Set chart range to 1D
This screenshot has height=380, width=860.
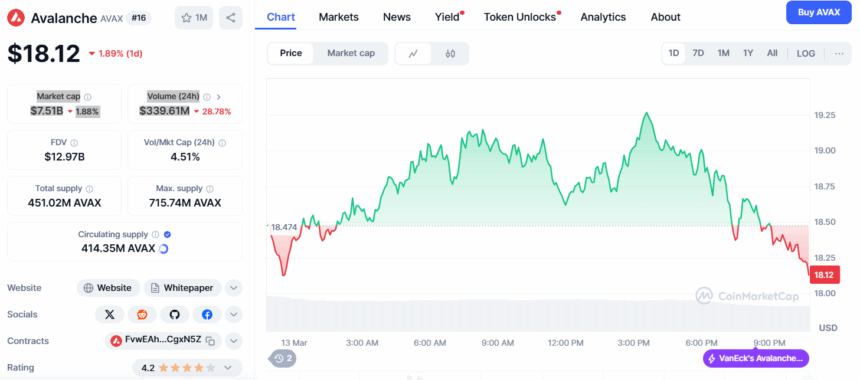pos(674,53)
